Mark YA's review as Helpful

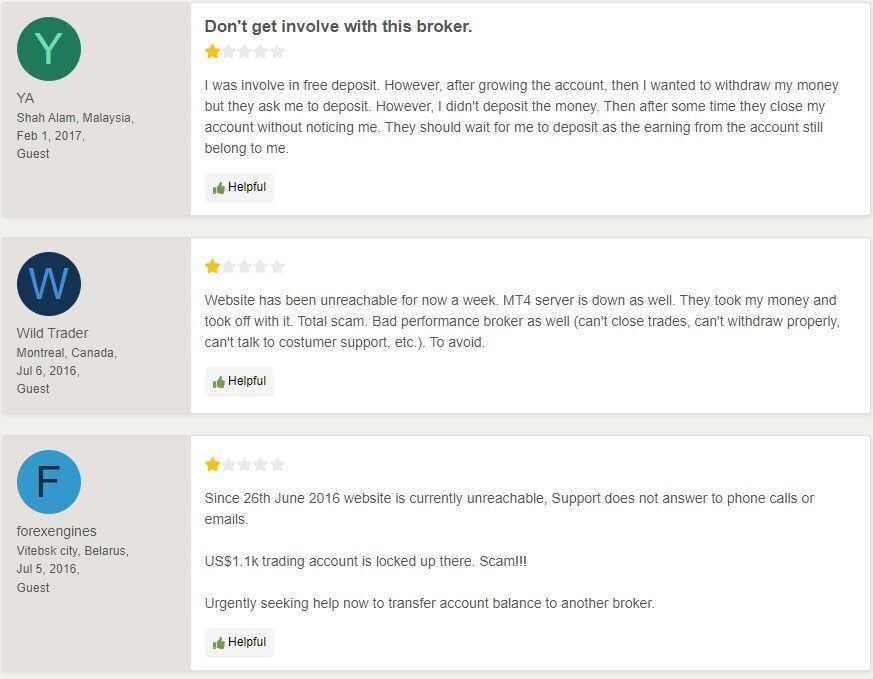(x=239, y=188)
